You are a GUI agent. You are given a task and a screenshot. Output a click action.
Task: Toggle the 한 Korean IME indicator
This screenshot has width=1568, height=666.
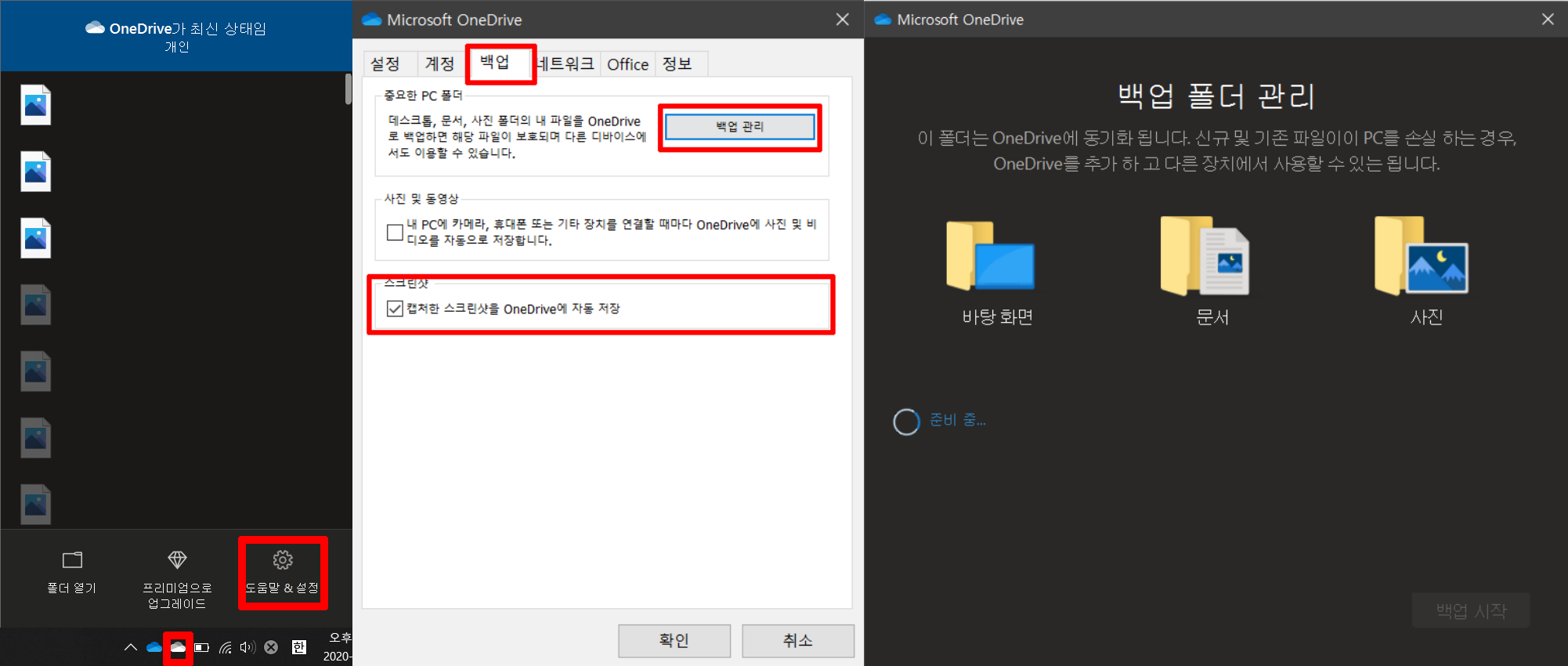point(299,647)
